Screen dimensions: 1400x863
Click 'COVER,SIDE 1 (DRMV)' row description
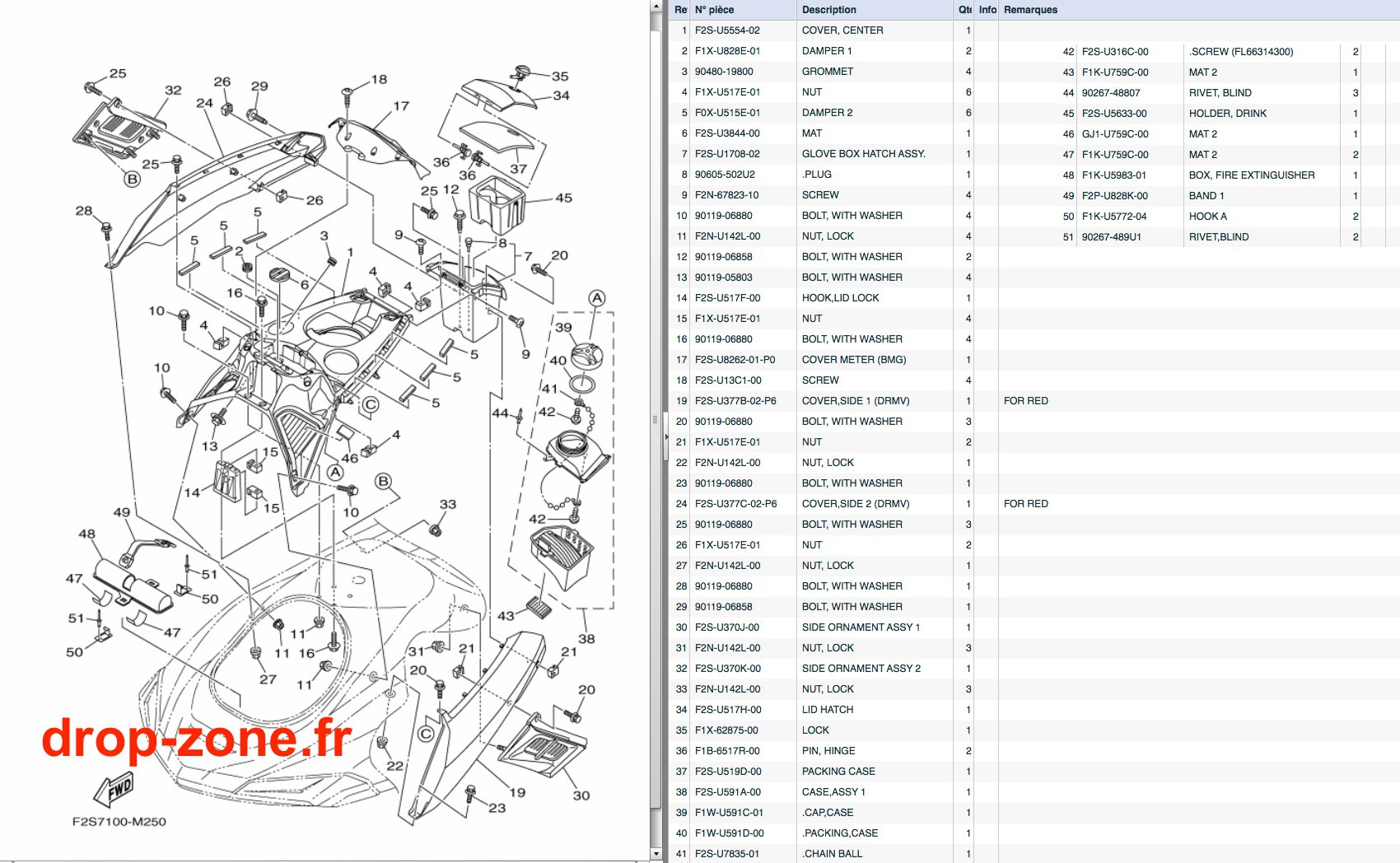click(x=856, y=401)
